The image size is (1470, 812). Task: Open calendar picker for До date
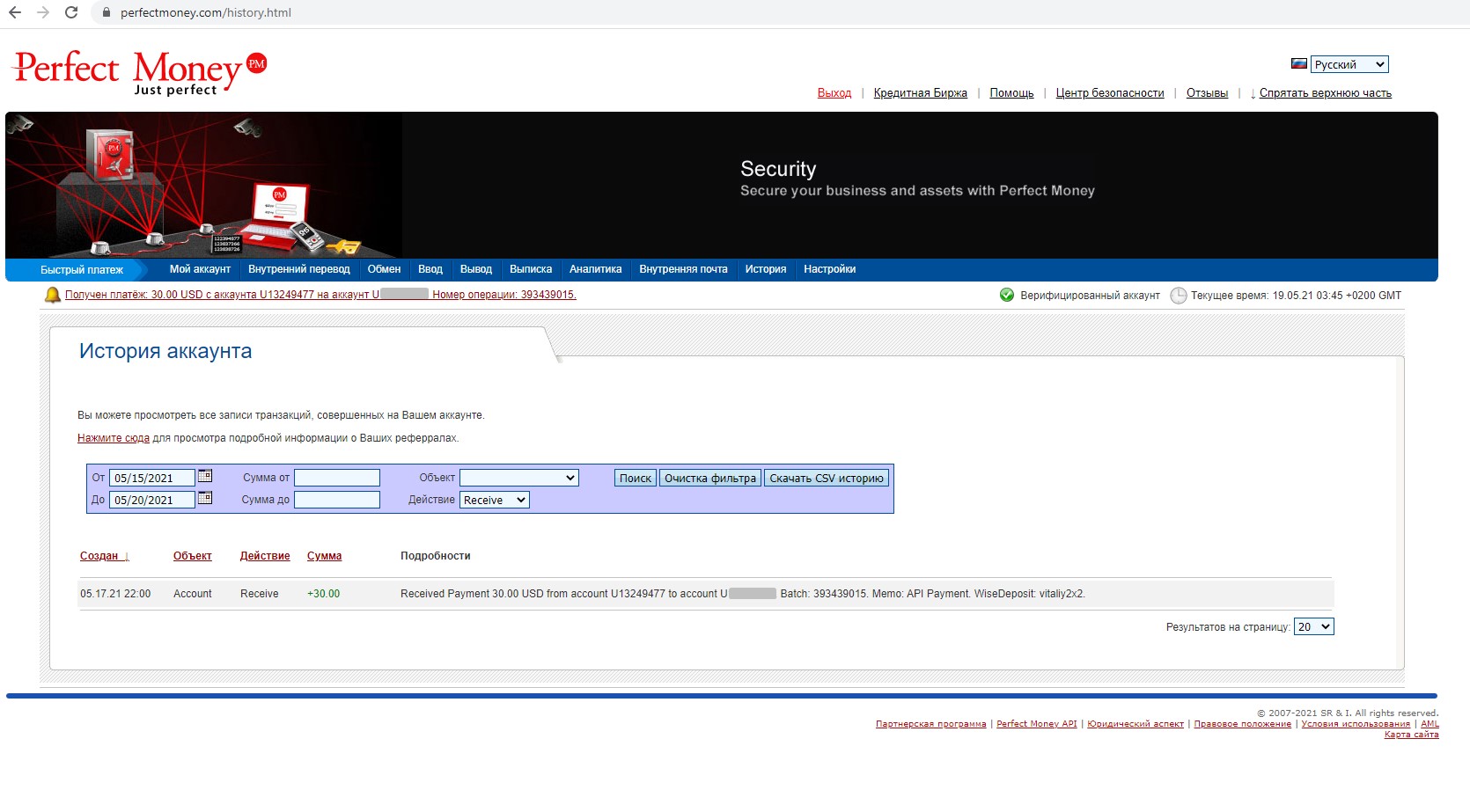(x=205, y=498)
